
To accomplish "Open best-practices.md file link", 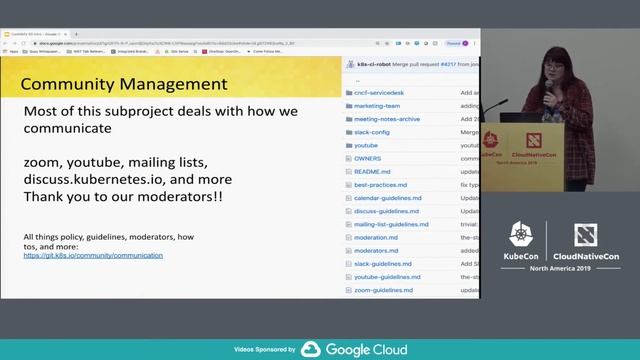I will point(380,185).
